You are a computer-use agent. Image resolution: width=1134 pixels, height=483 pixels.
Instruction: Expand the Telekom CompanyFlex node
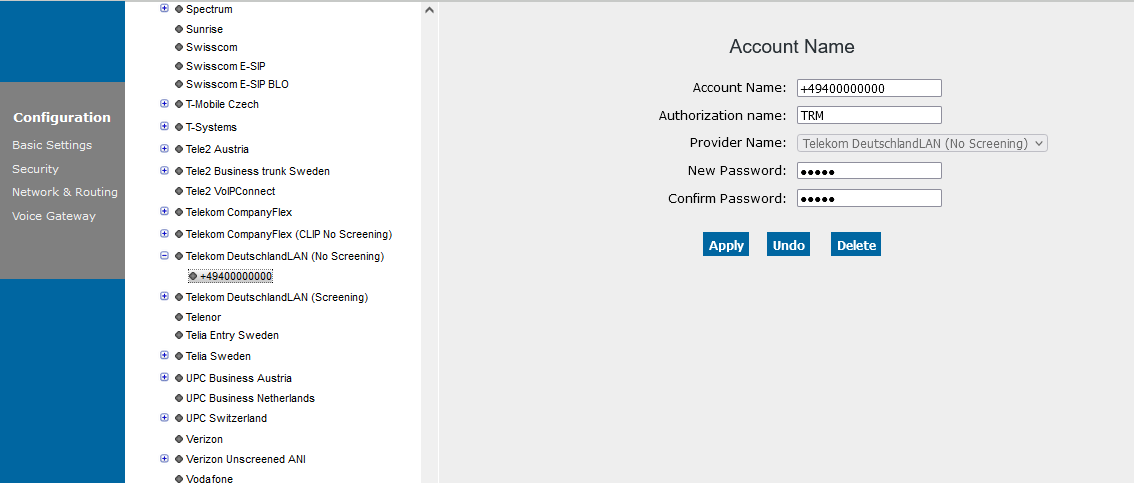click(164, 212)
